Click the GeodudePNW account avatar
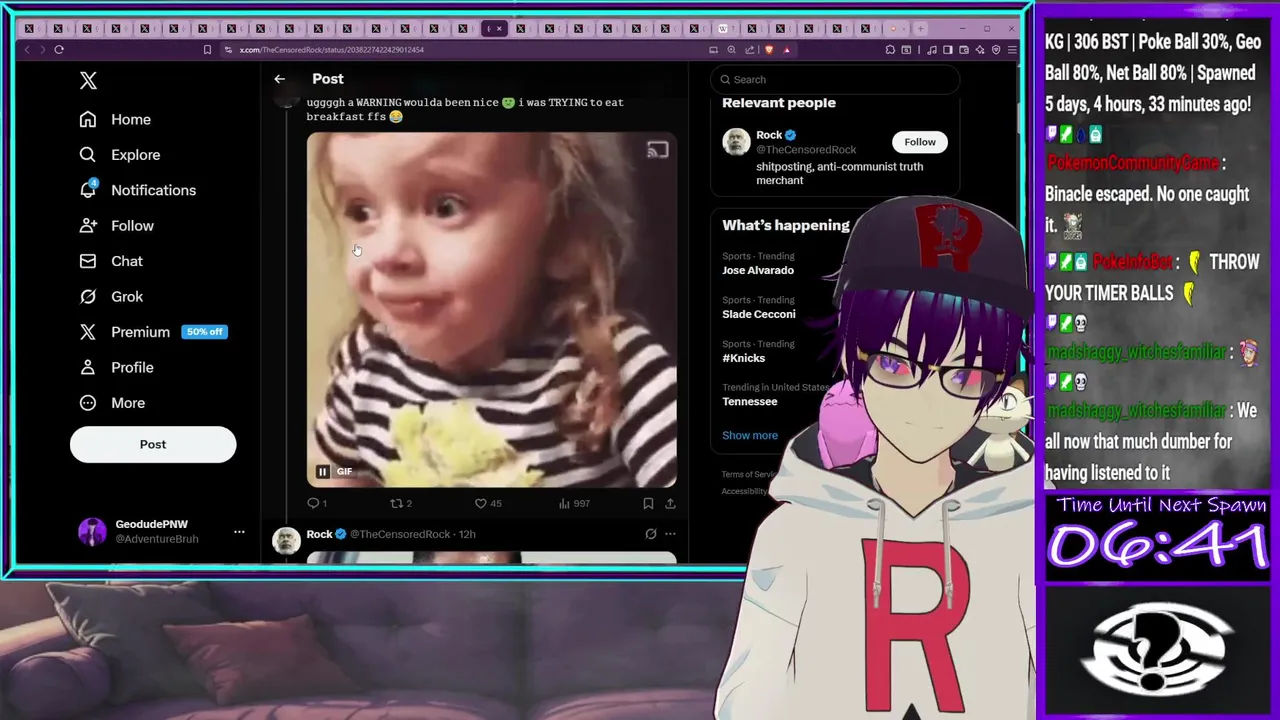The image size is (1280, 720). [92, 531]
